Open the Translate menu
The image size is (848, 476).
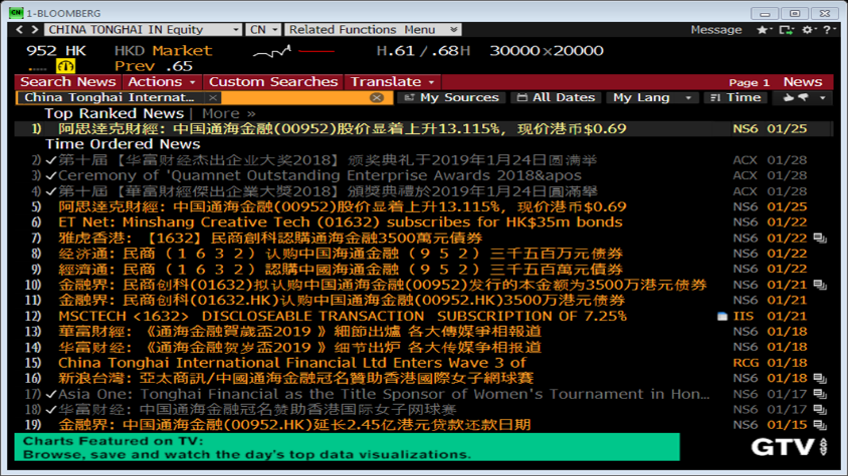click(x=392, y=82)
